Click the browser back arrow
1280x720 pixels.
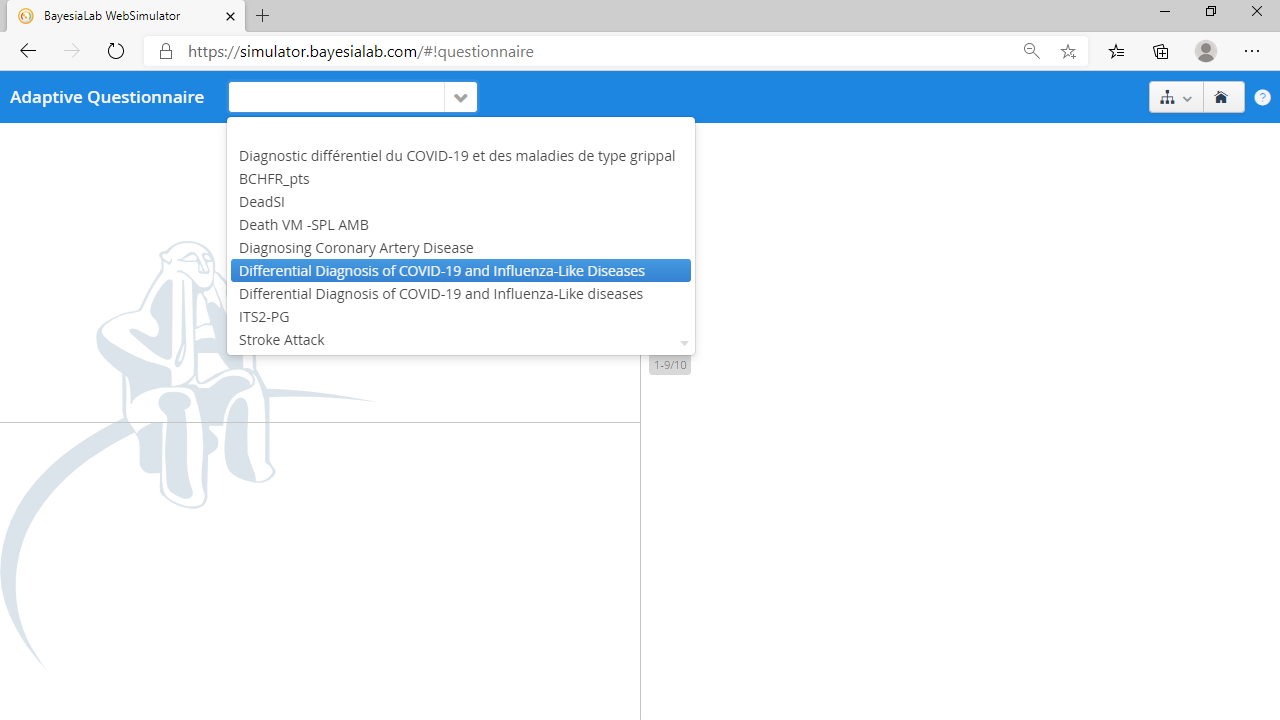pos(28,51)
